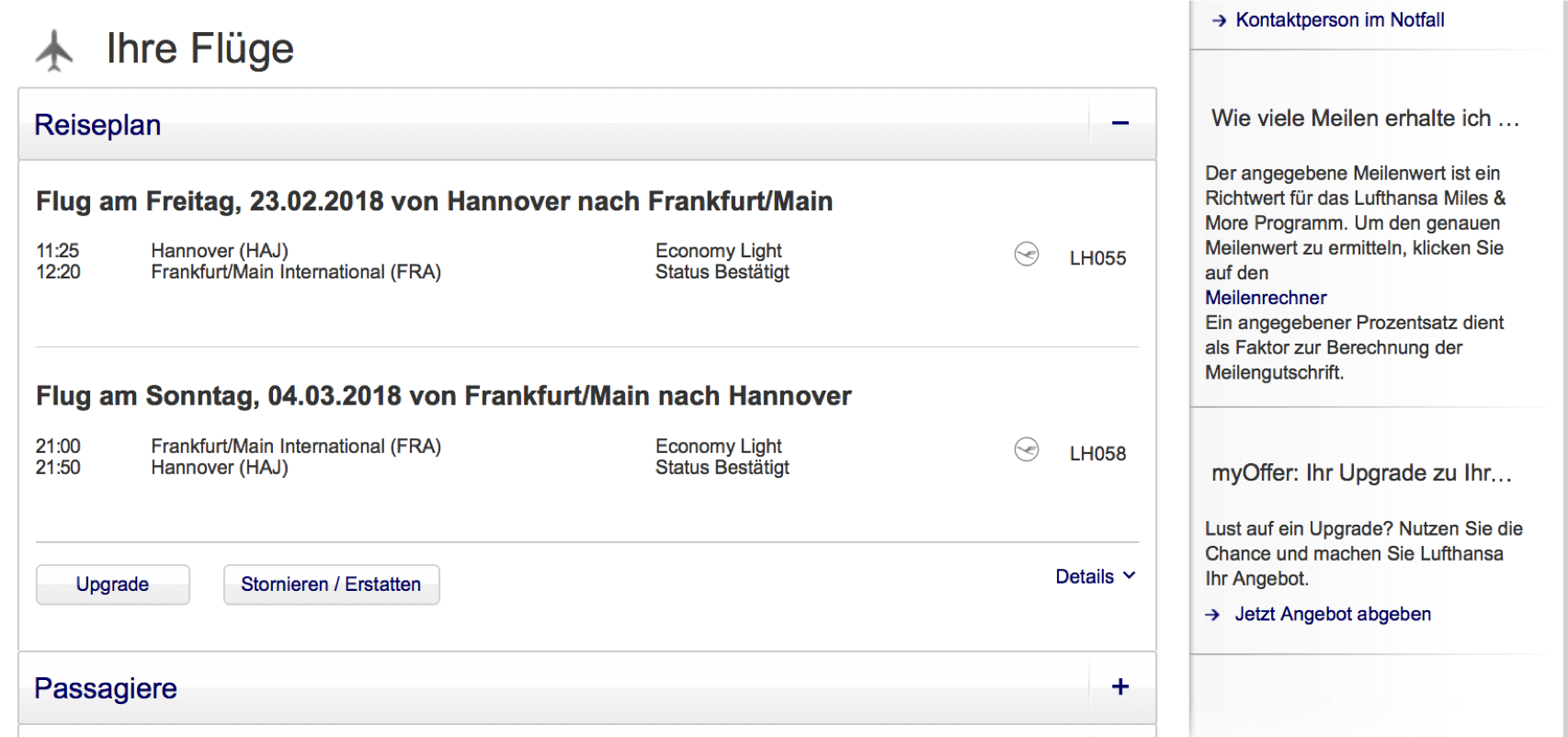
Task: Collapse the Reiseplan section with minus icon
Action: (1119, 123)
